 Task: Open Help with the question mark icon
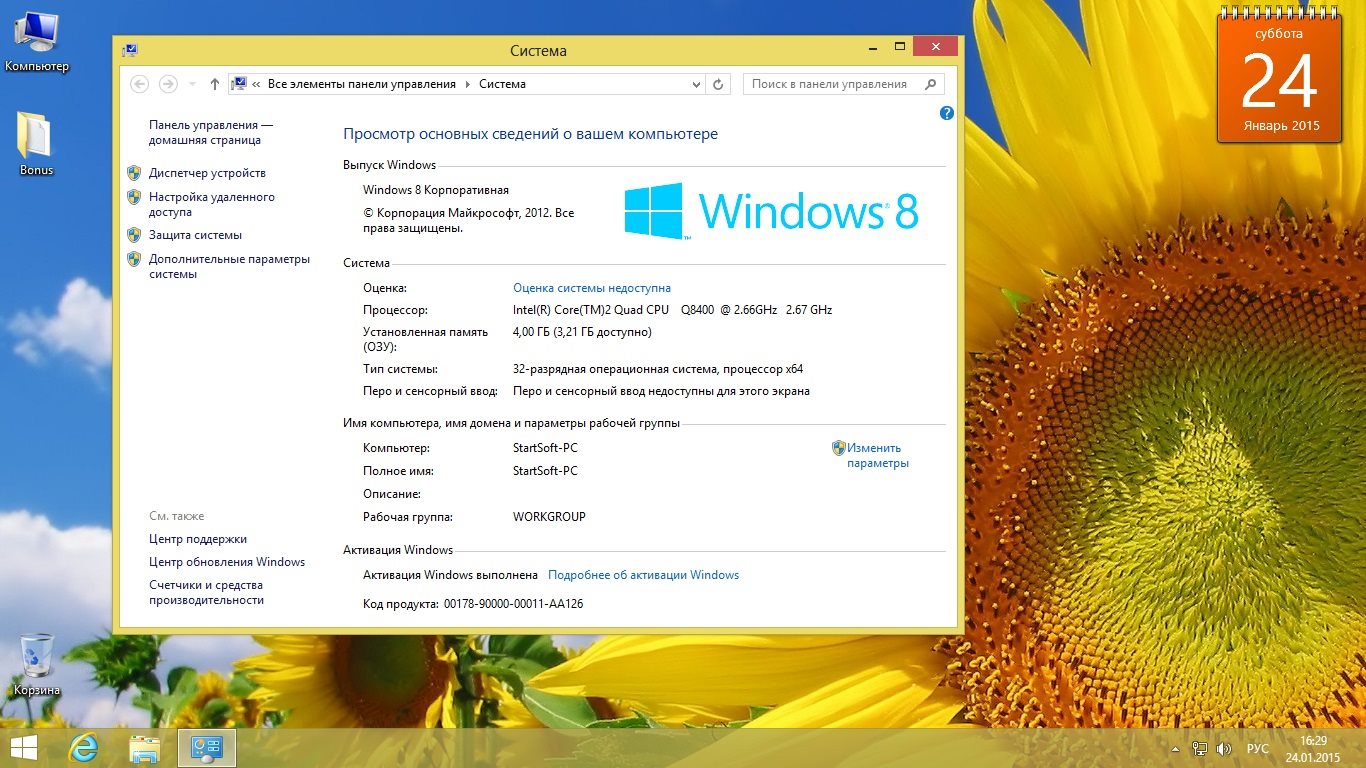coord(947,113)
